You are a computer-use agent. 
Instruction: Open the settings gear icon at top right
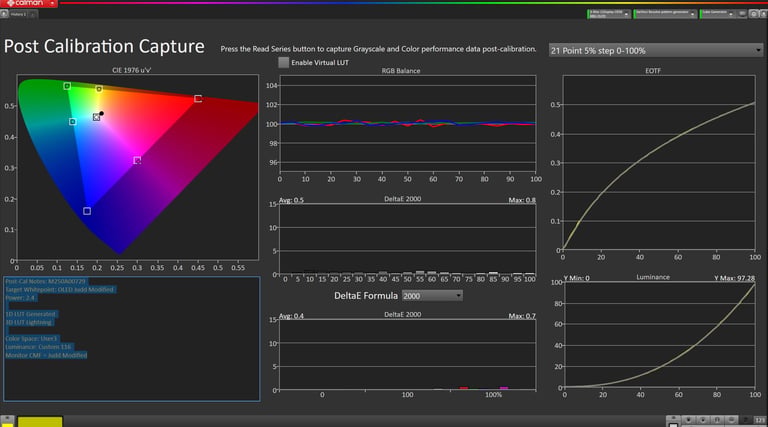coord(754,14)
